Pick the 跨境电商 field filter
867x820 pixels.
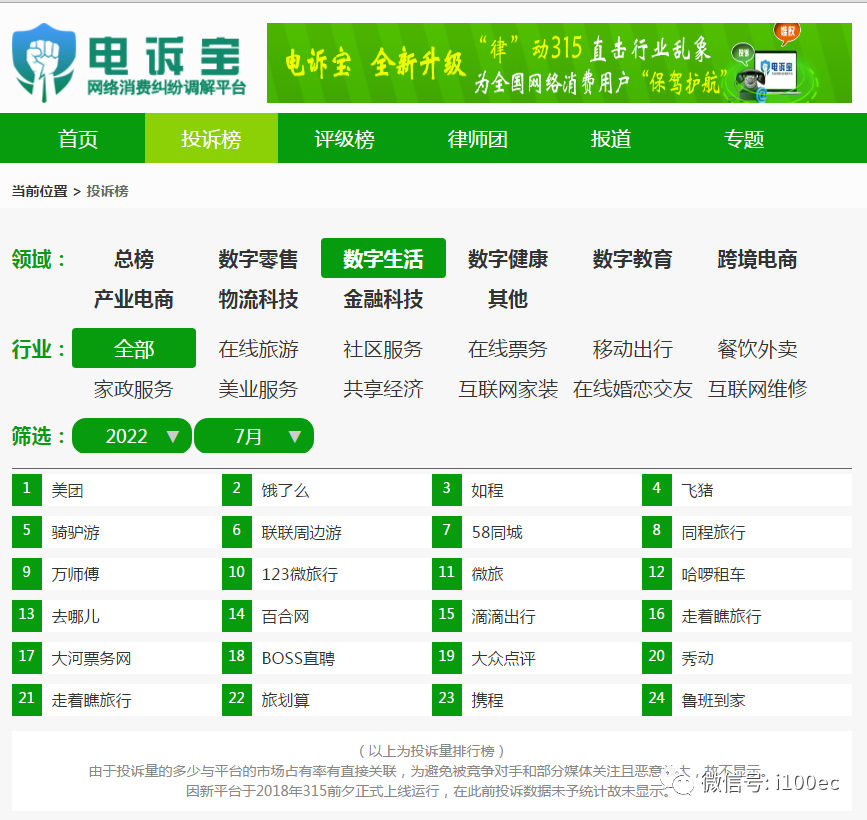coord(757,259)
